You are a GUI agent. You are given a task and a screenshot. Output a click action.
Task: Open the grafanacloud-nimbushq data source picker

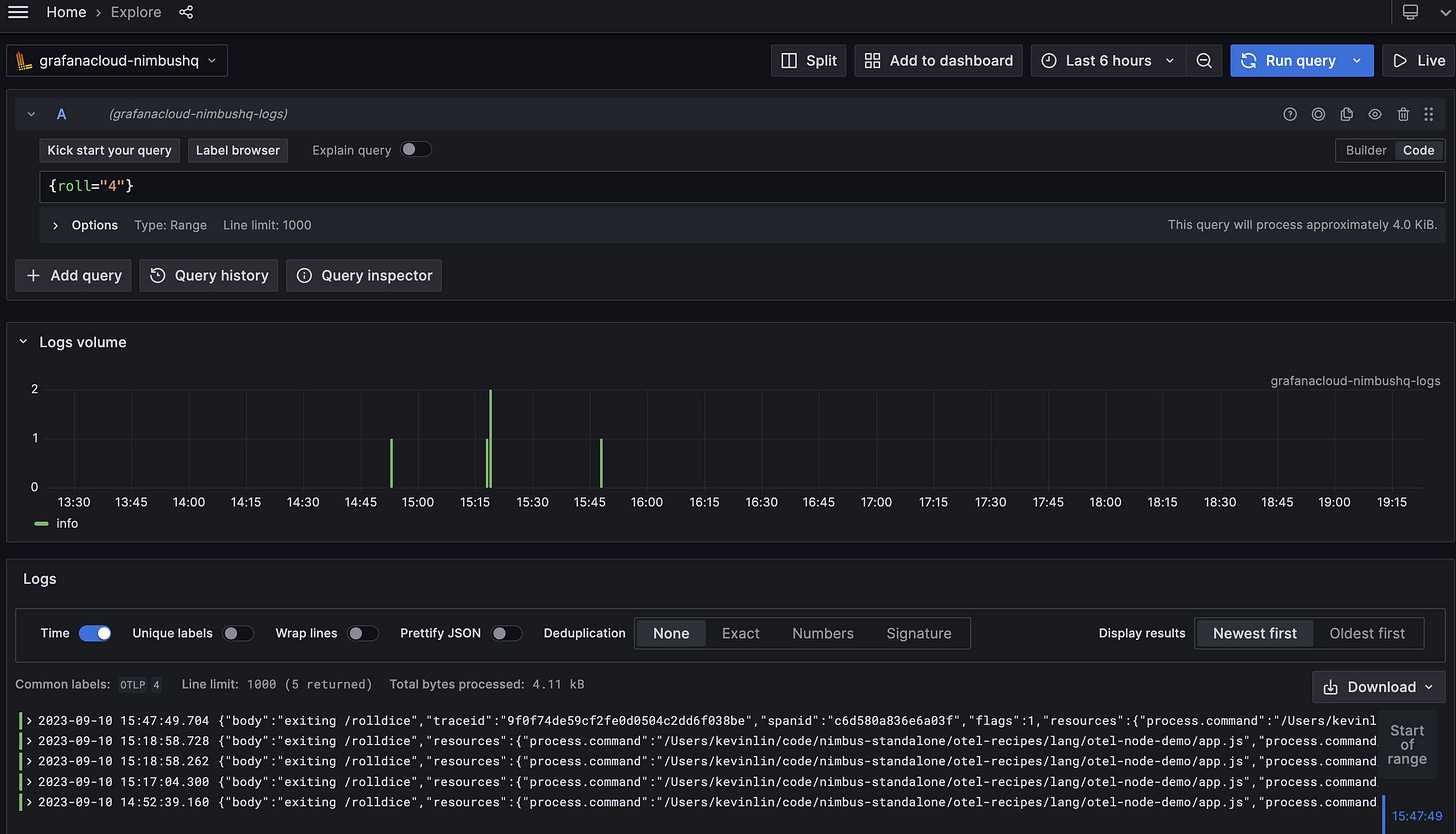pos(116,60)
